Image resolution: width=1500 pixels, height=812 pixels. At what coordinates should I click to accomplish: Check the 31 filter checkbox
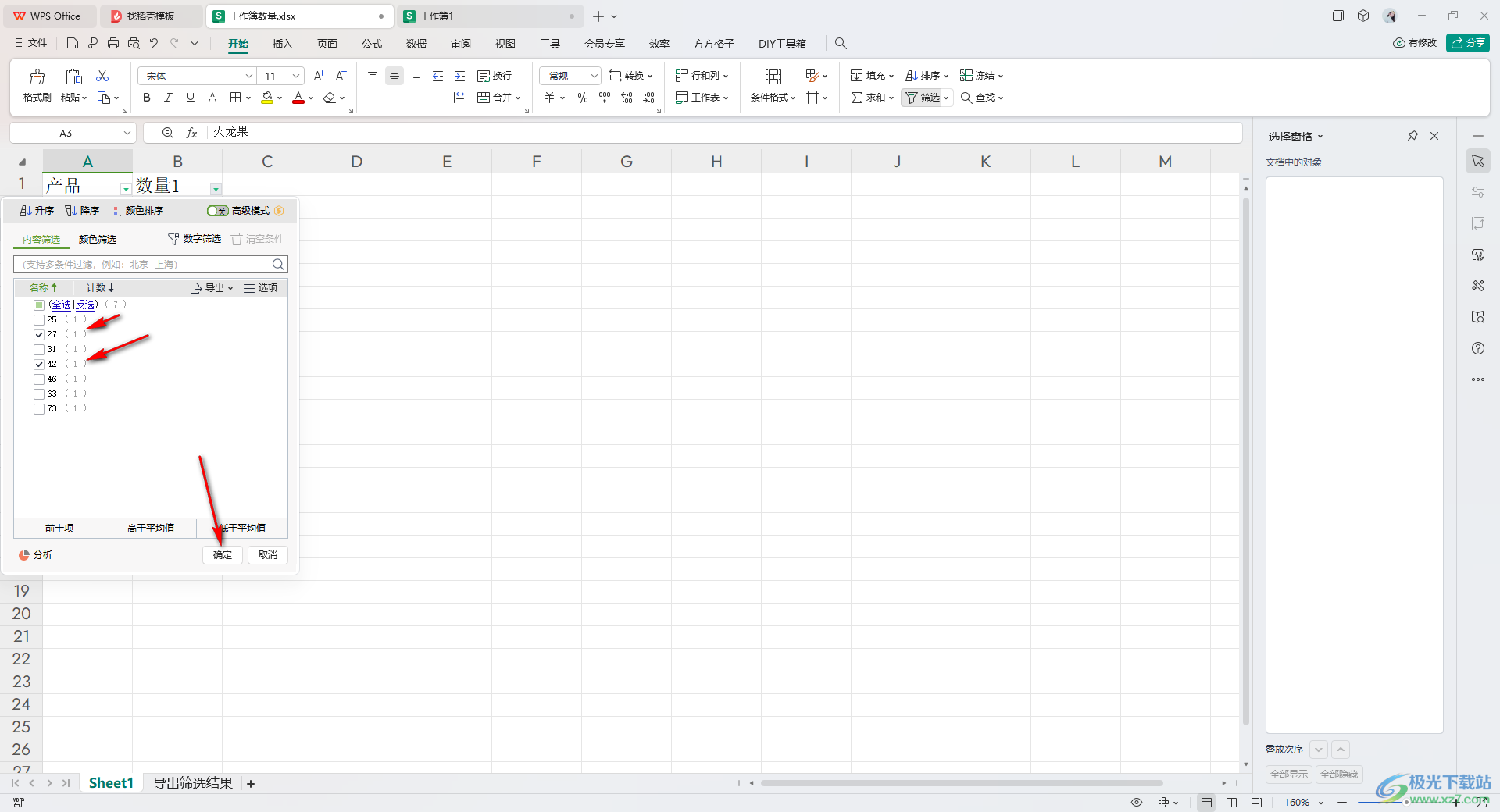coord(39,350)
